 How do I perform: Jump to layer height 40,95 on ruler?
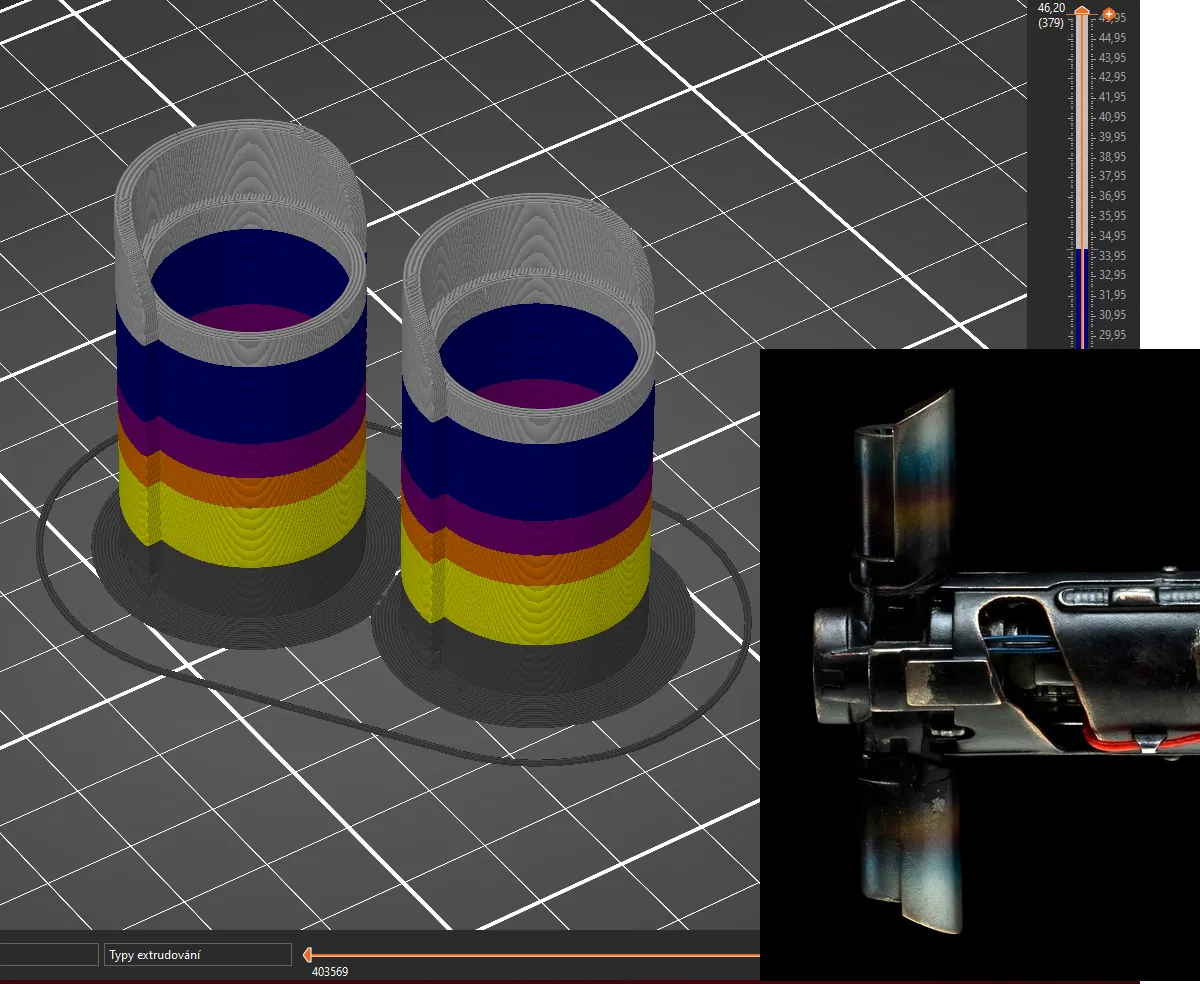coord(1112,117)
